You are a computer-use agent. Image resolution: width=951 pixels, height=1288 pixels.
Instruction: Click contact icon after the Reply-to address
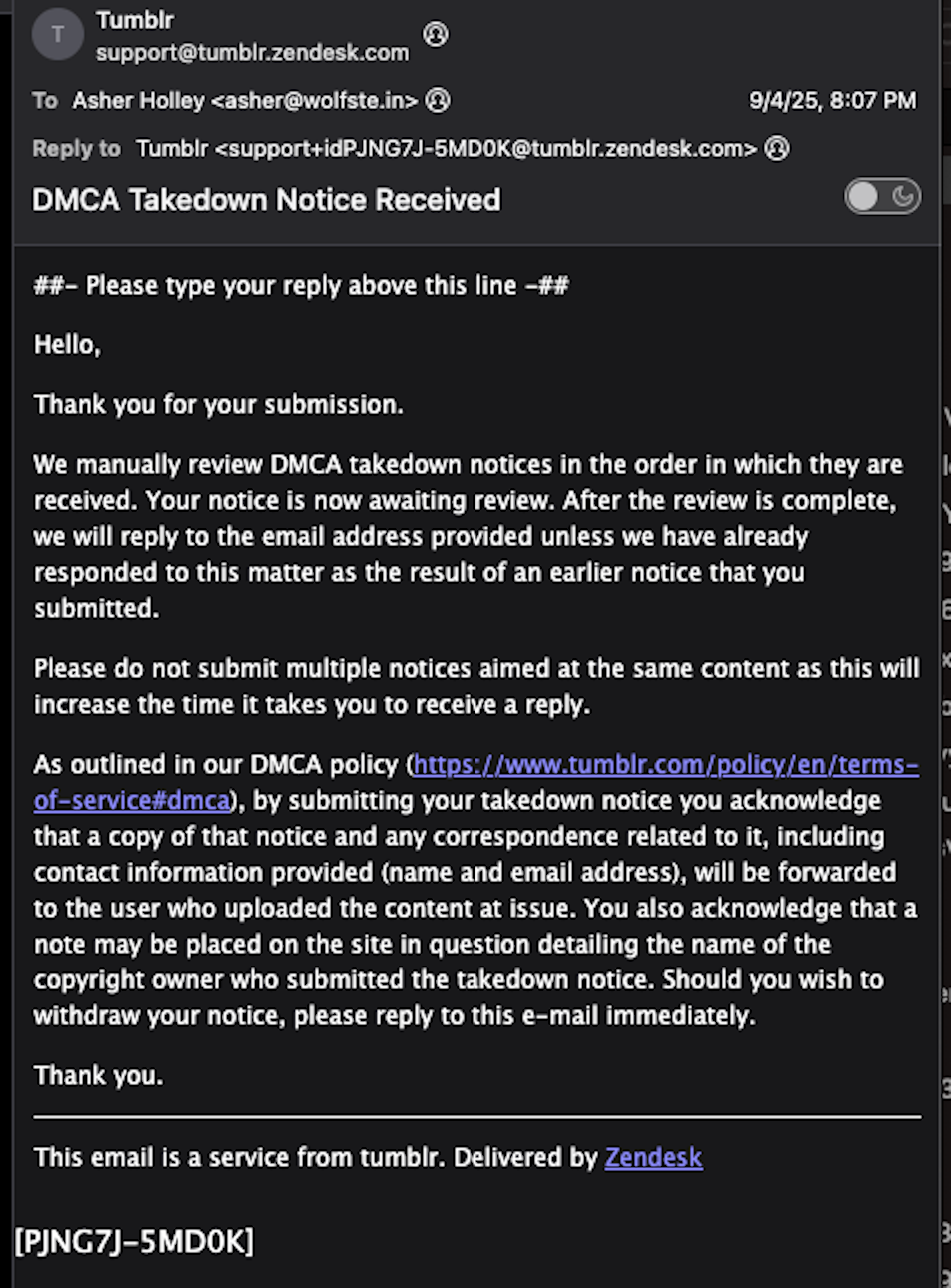[776, 148]
